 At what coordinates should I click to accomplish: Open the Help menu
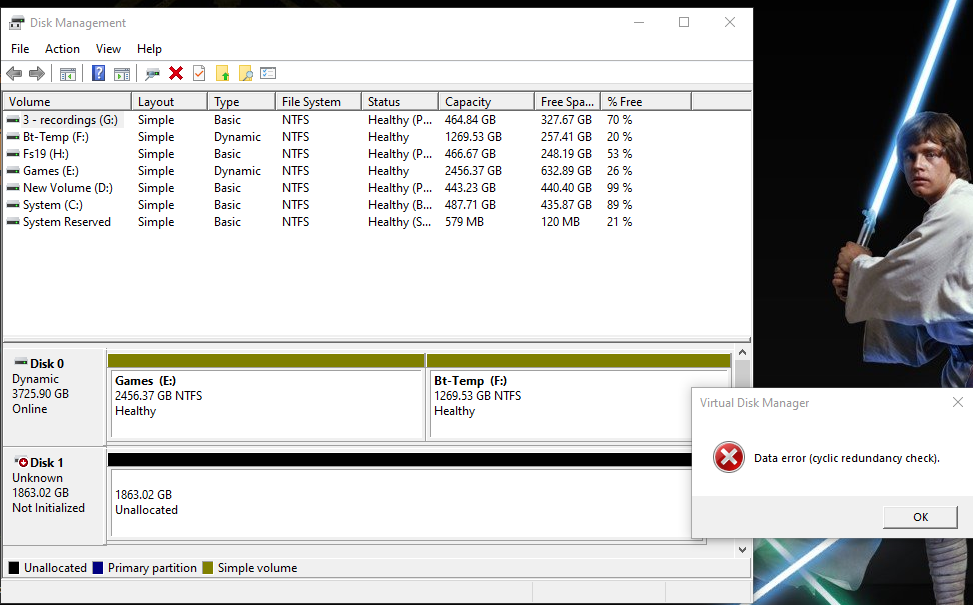point(149,48)
